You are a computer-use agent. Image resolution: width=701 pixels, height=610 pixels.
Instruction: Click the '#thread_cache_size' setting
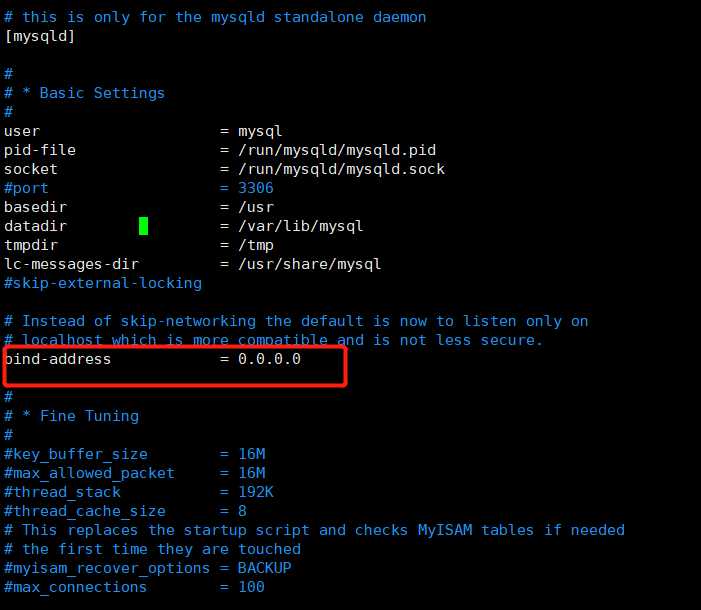(x=84, y=511)
